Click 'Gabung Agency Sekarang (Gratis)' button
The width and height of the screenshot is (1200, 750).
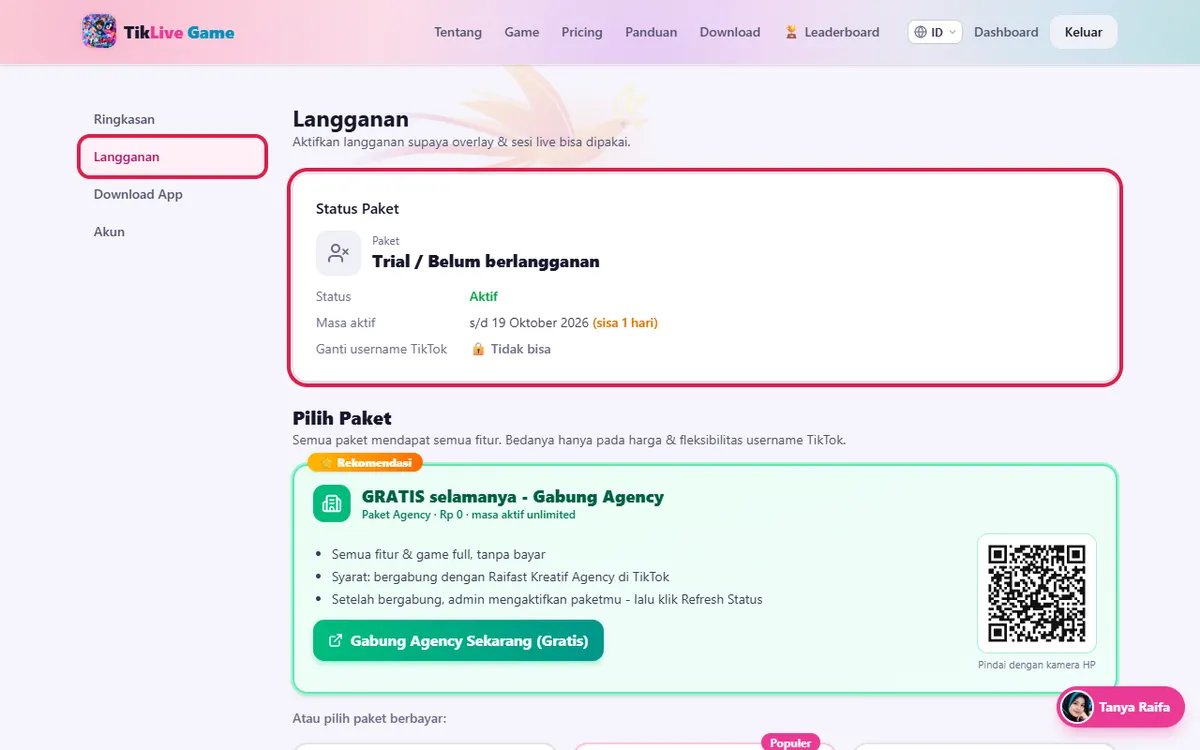(x=458, y=641)
